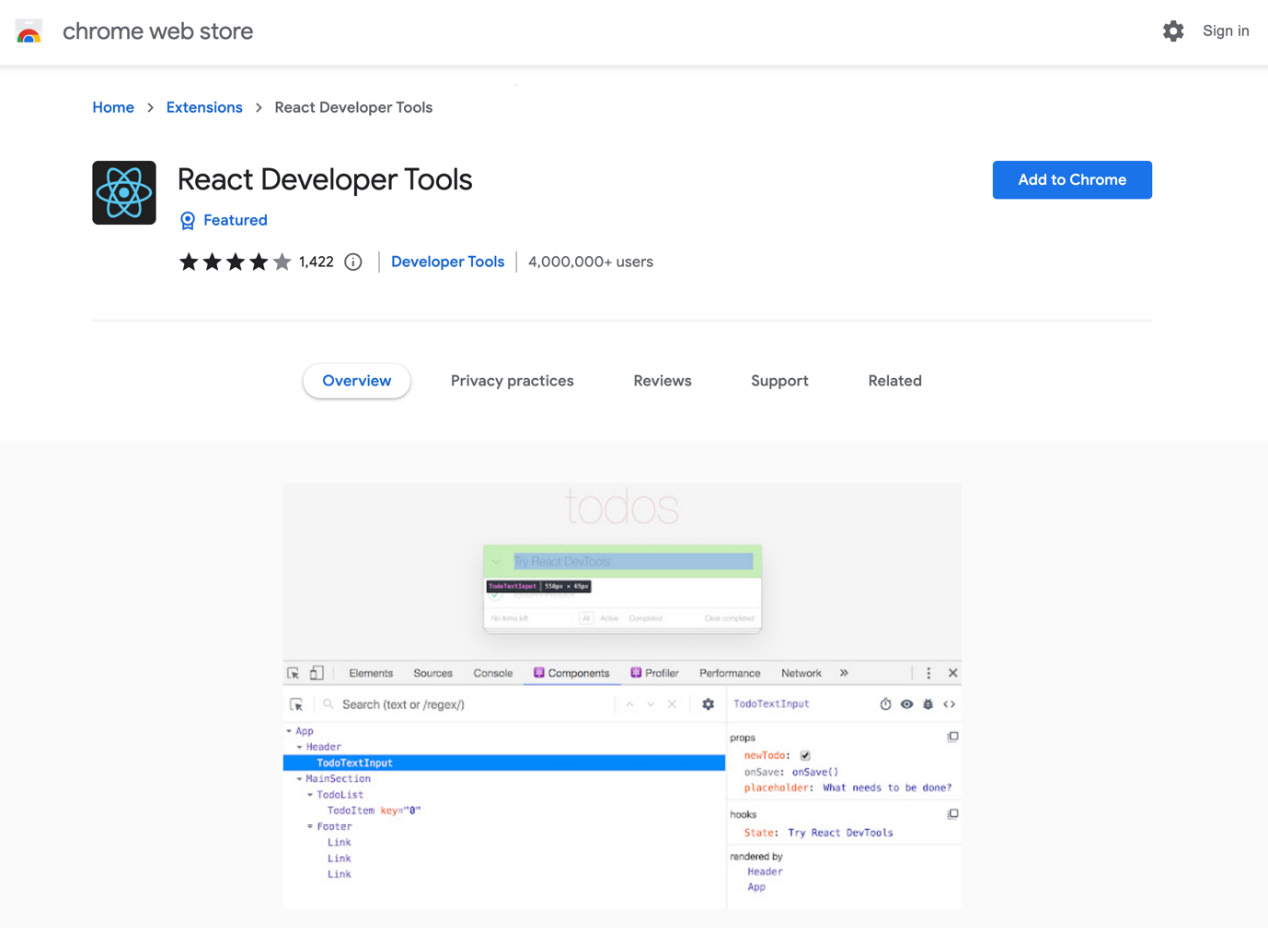Click the DevTools three-dot menu icon
Viewport: 1268px width, 928px height.
click(929, 672)
